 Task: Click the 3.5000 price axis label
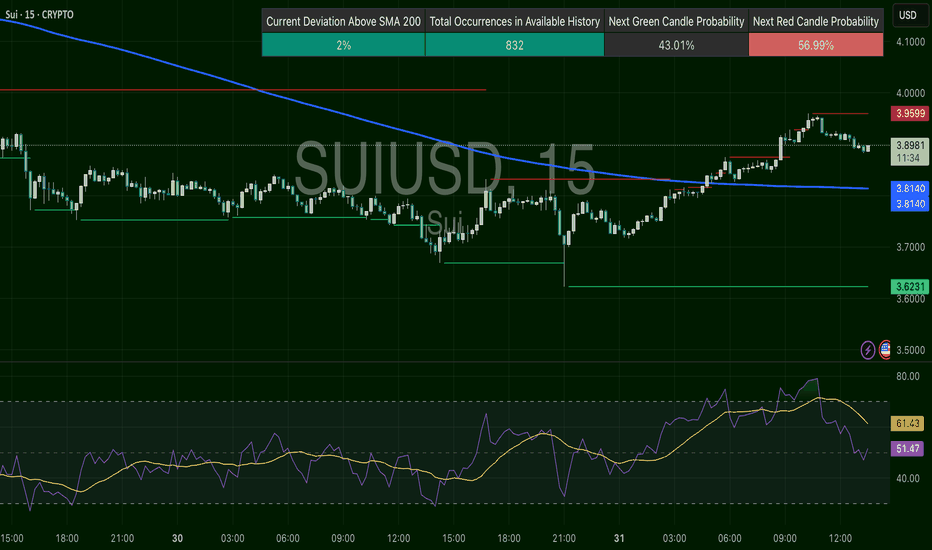(x=911, y=350)
